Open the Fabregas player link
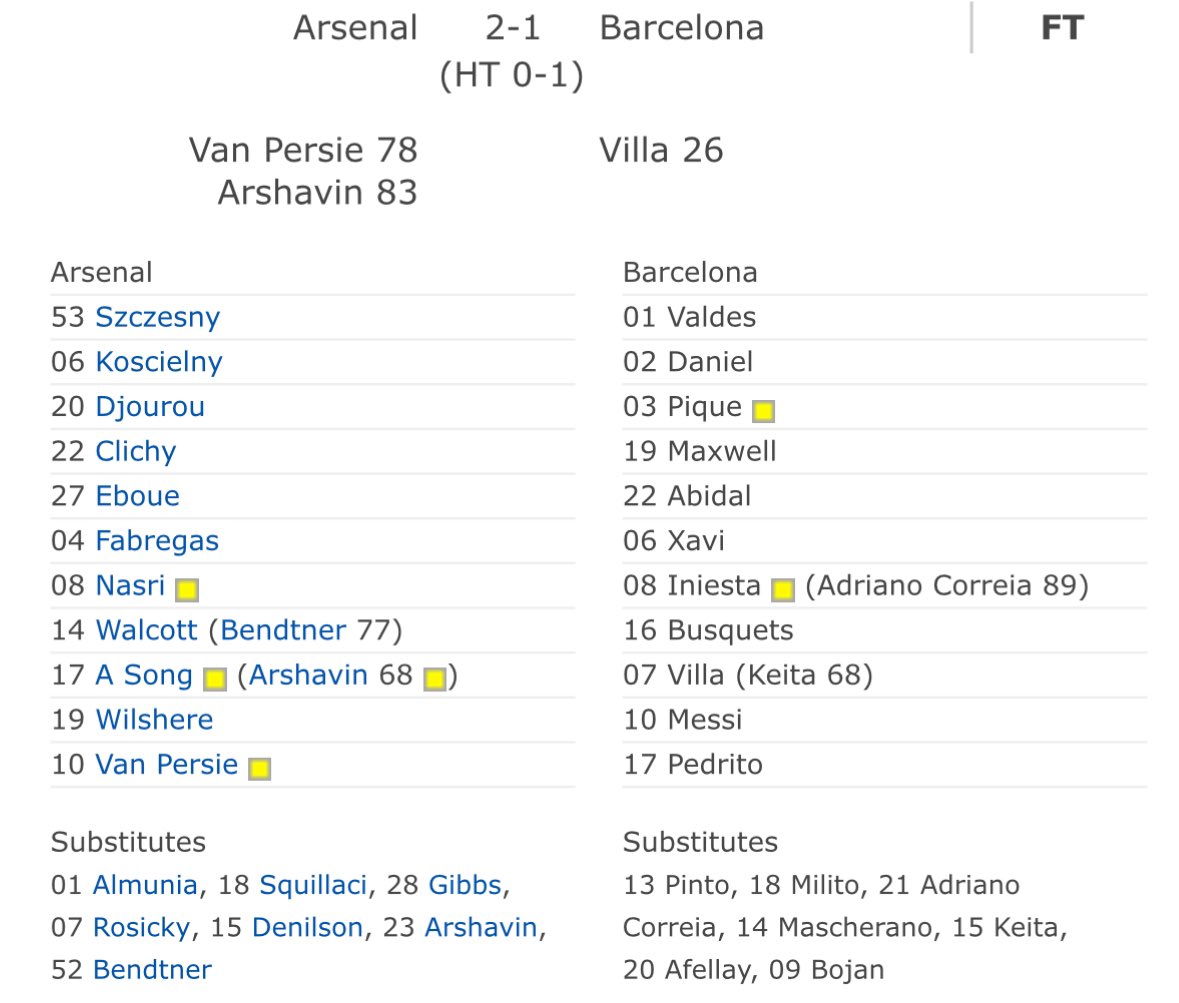The image size is (1179, 1003). tap(156, 541)
